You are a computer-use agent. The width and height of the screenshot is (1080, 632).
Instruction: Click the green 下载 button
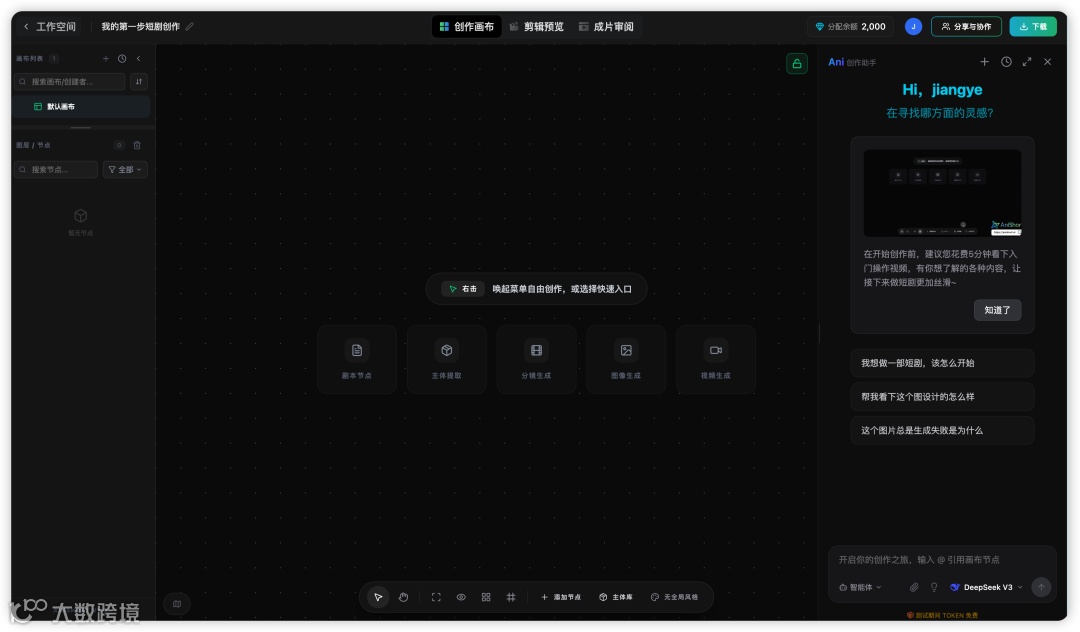pyautogui.click(x=1033, y=26)
